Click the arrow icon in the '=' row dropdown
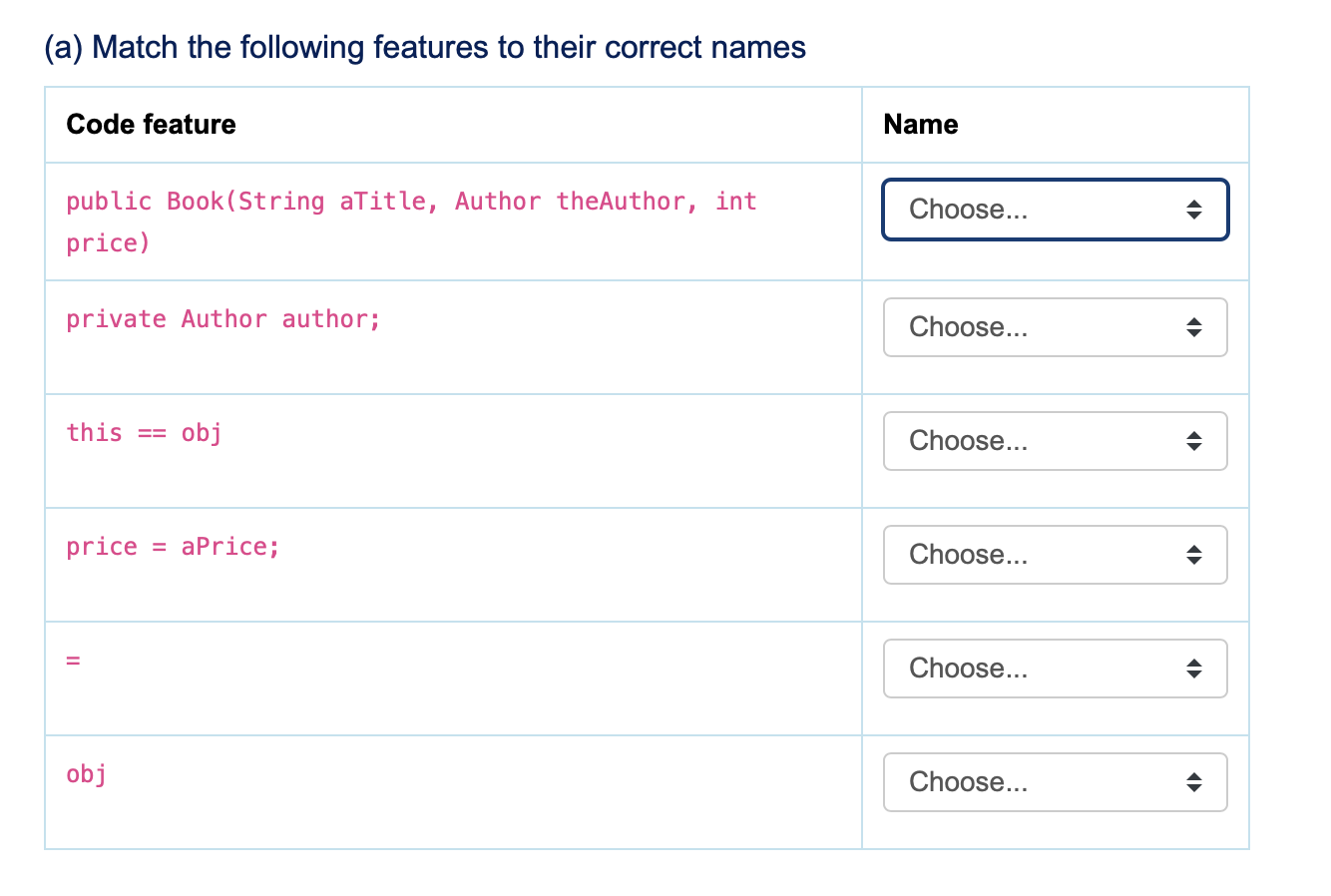 tap(1194, 669)
